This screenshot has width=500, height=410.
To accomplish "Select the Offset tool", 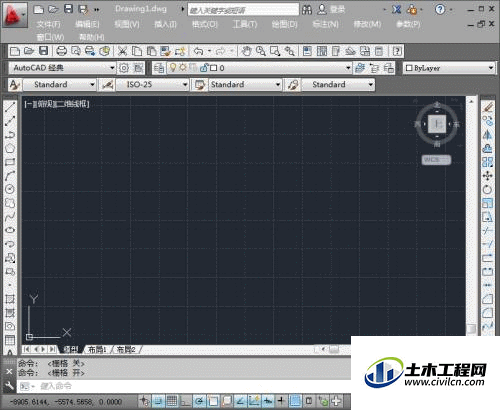I will (x=488, y=148).
